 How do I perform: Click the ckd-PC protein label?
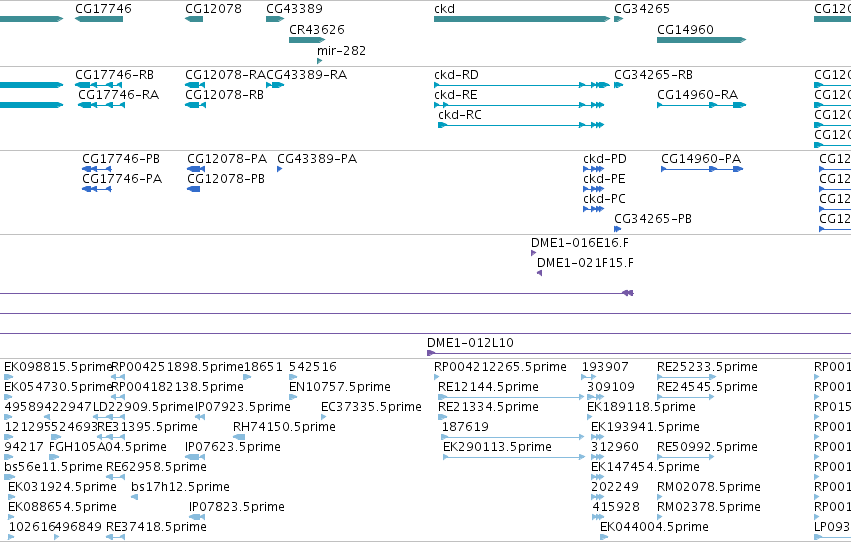pos(604,199)
